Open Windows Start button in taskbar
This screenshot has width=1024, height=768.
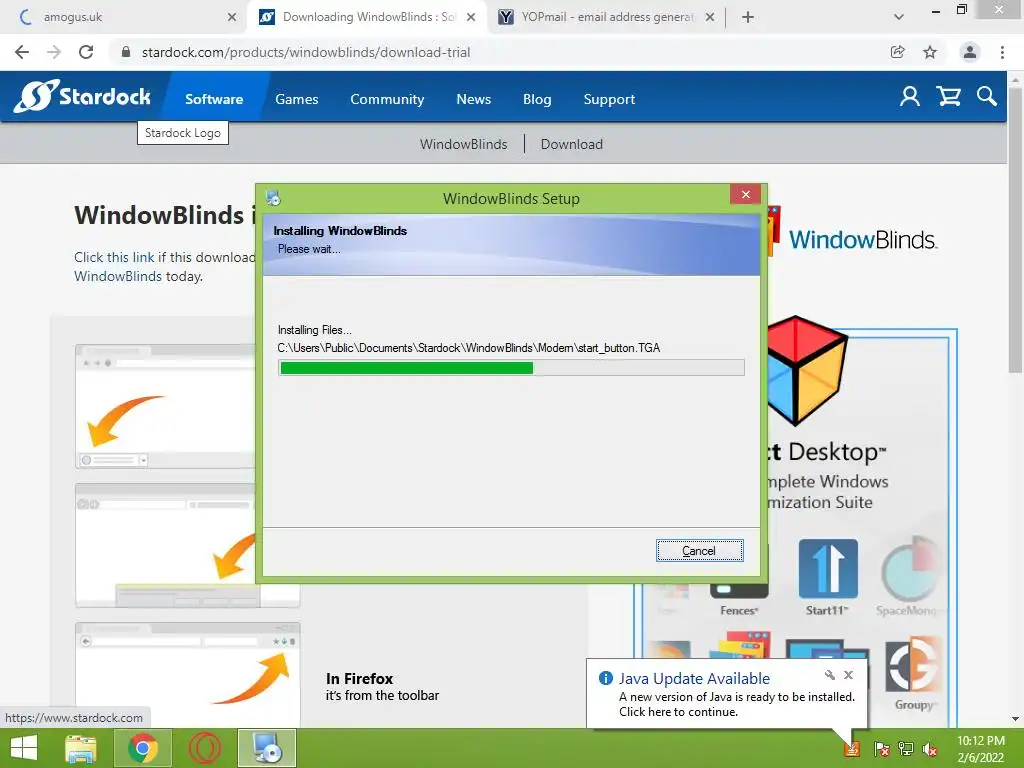24,748
